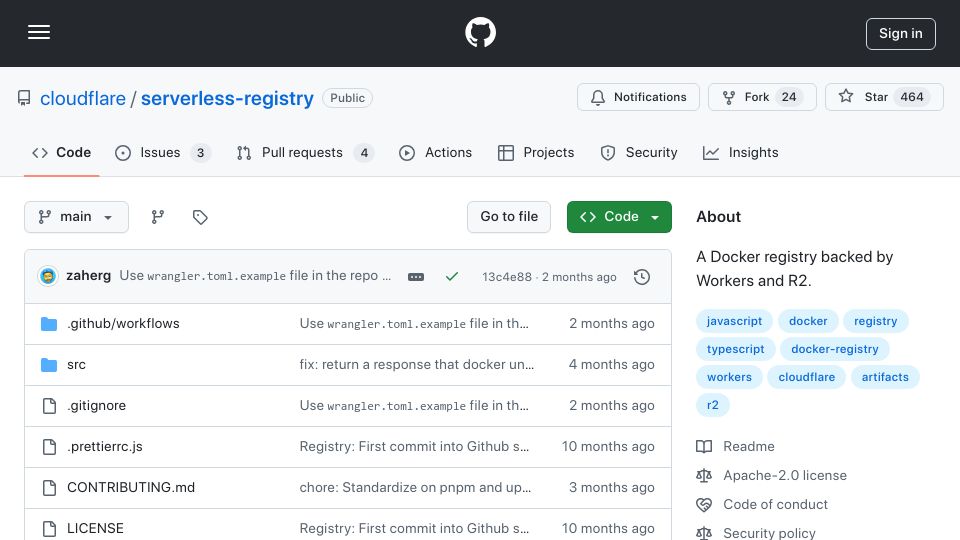Star the serverless-registry repository
The image size is (960, 540).
pyautogui.click(x=883, y=97)
